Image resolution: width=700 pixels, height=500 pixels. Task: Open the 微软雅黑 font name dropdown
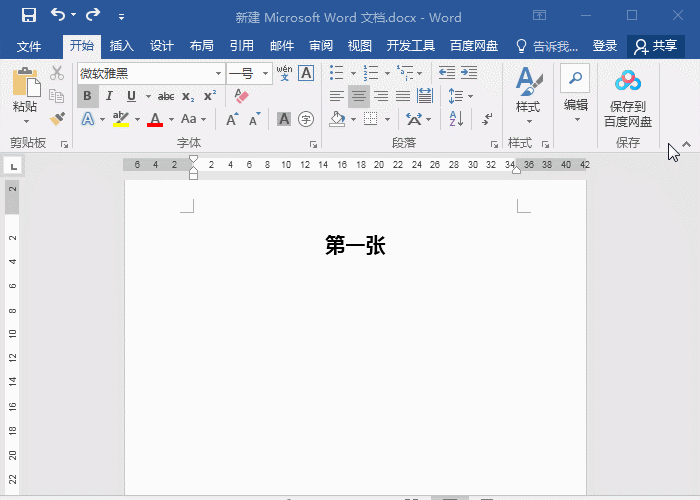(218, 74)
